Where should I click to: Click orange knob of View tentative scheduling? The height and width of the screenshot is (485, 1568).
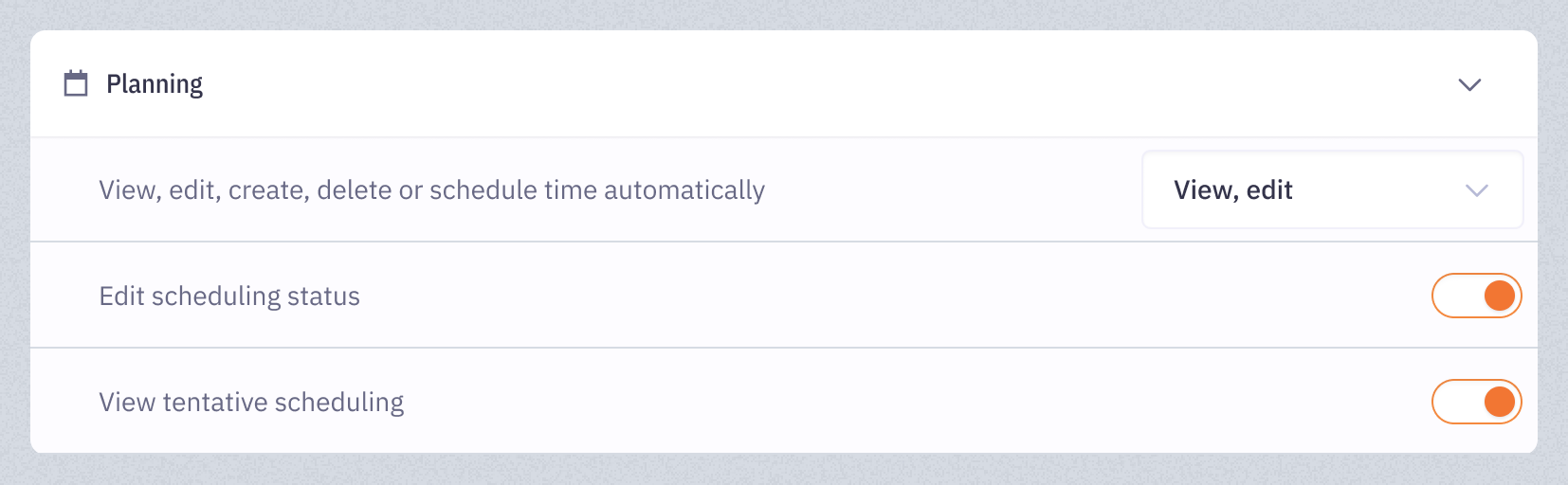pos(1499,402)
